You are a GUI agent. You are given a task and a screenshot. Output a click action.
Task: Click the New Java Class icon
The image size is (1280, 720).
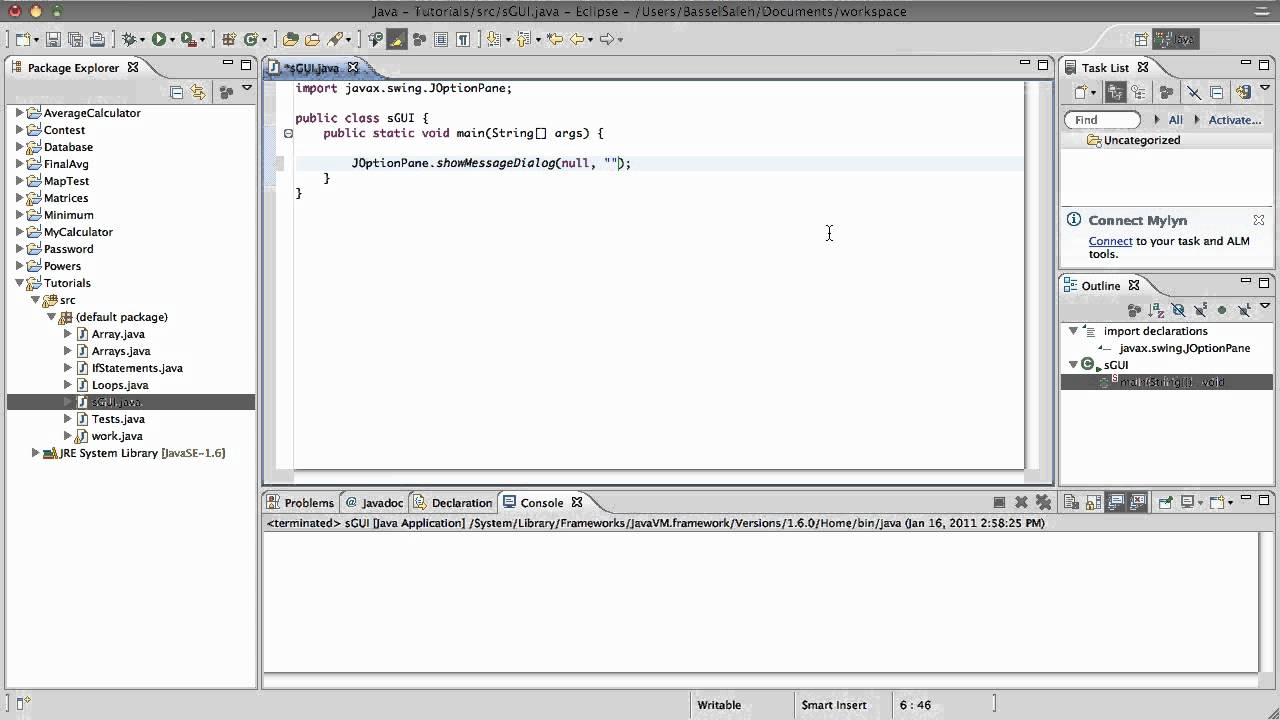click(251, 39)
